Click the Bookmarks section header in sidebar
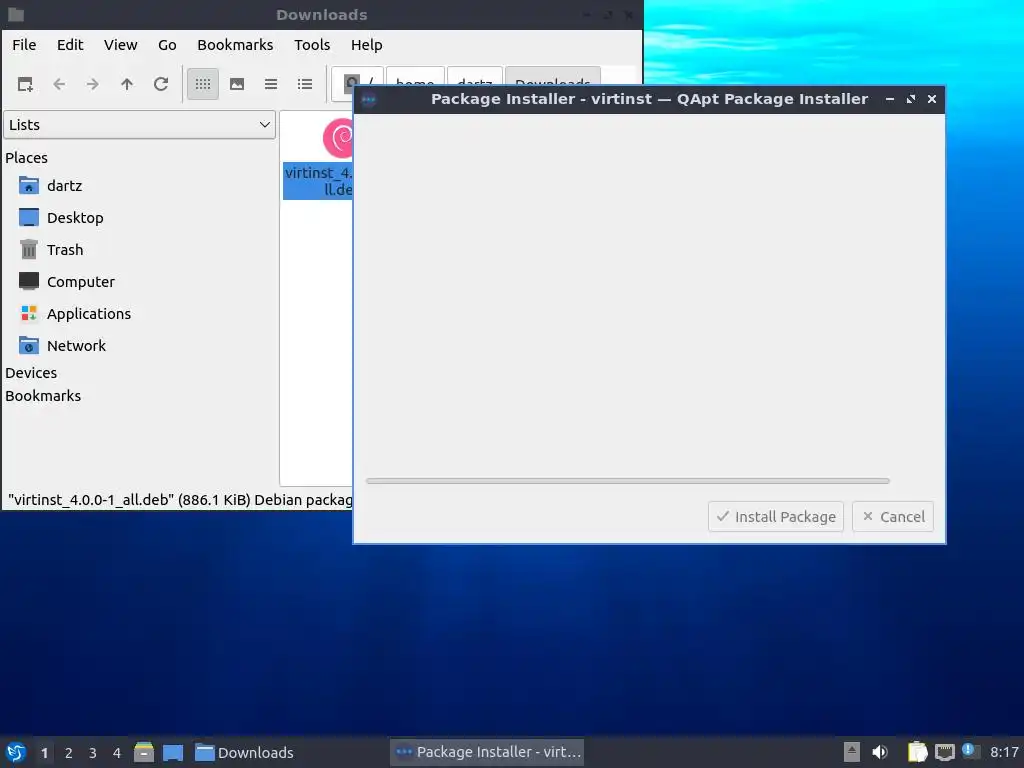Screen dimensions: 1024x768 (43, 396)
